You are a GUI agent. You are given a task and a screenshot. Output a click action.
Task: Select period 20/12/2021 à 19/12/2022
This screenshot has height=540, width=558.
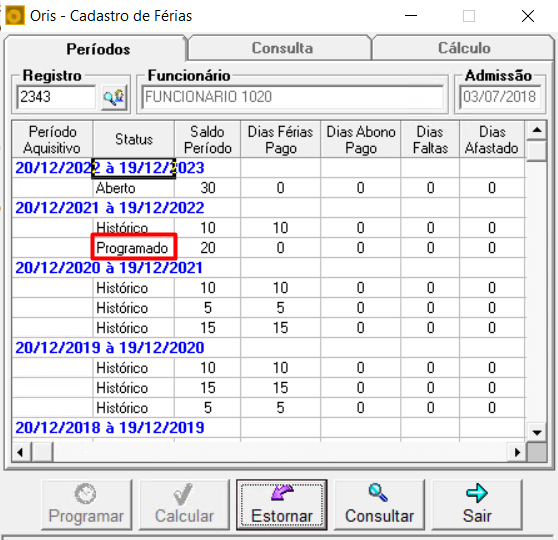tap(110, 208)
